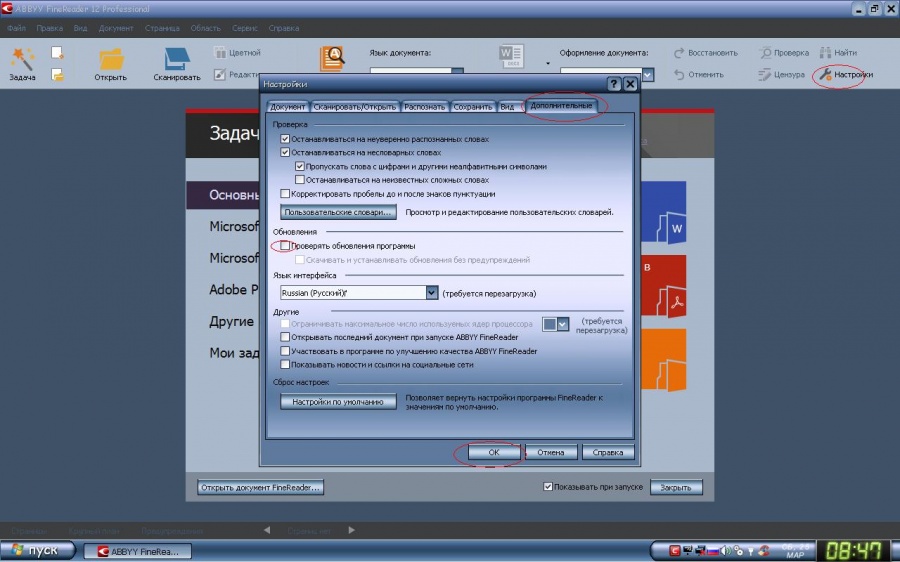The image size is (900, 562).
Task: Uncheck Останавливаться на несловарных словах
Action: tap(285, 153)
